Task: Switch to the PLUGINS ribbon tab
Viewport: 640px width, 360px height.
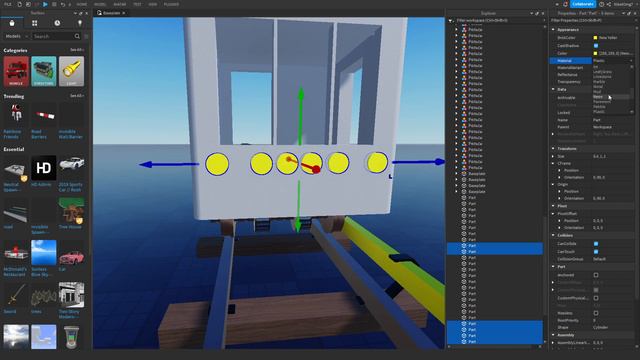Action: (x=171, y=4)
